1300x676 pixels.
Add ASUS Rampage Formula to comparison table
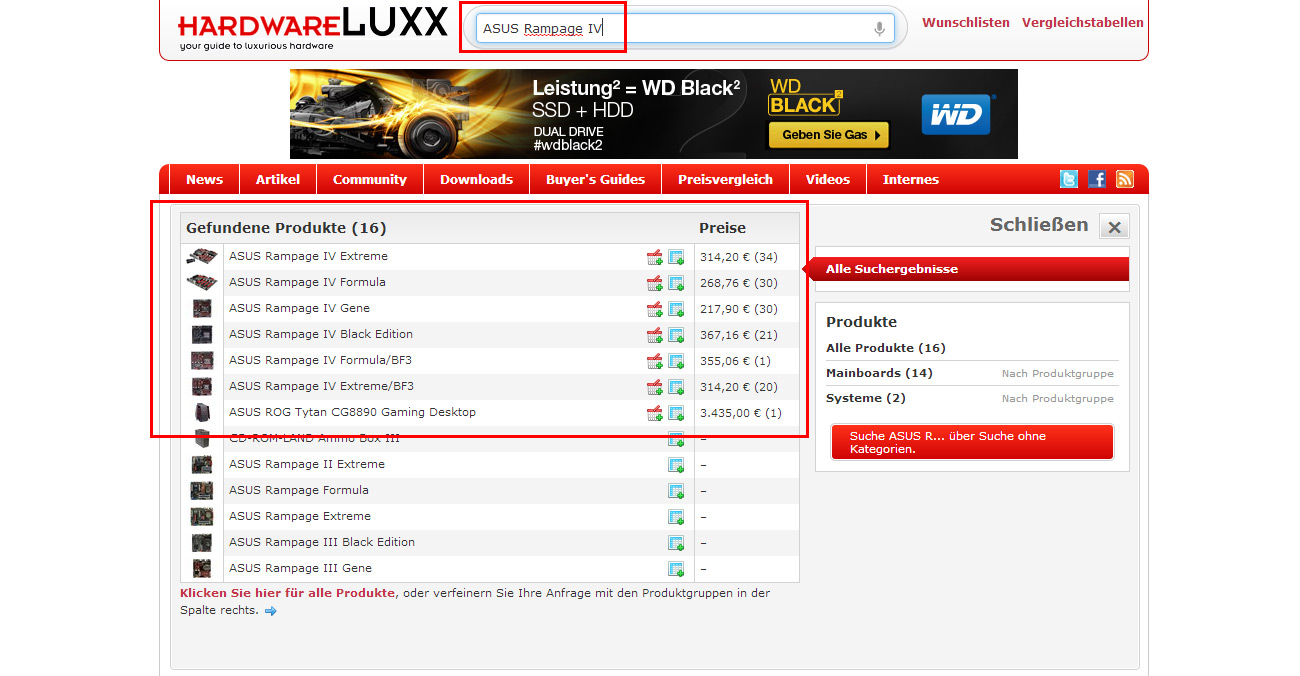coord(676,491)
